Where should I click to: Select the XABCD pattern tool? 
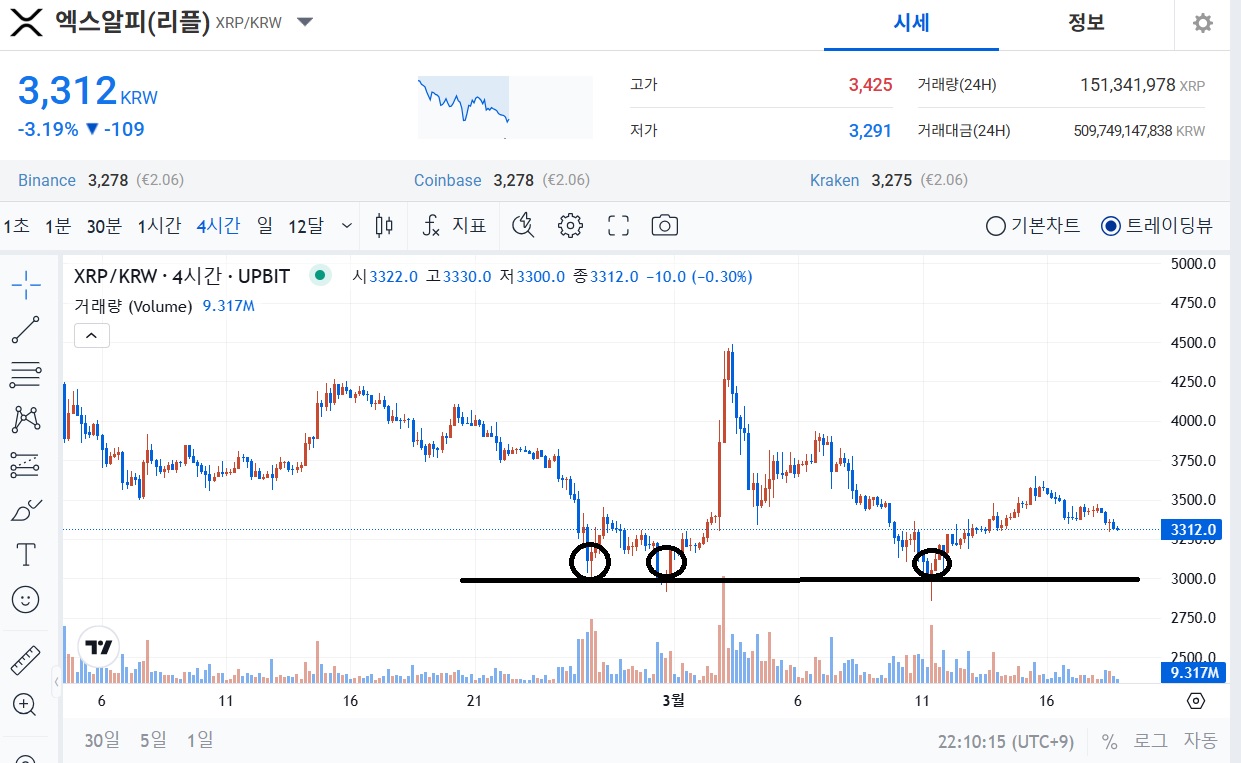[26, 420]
